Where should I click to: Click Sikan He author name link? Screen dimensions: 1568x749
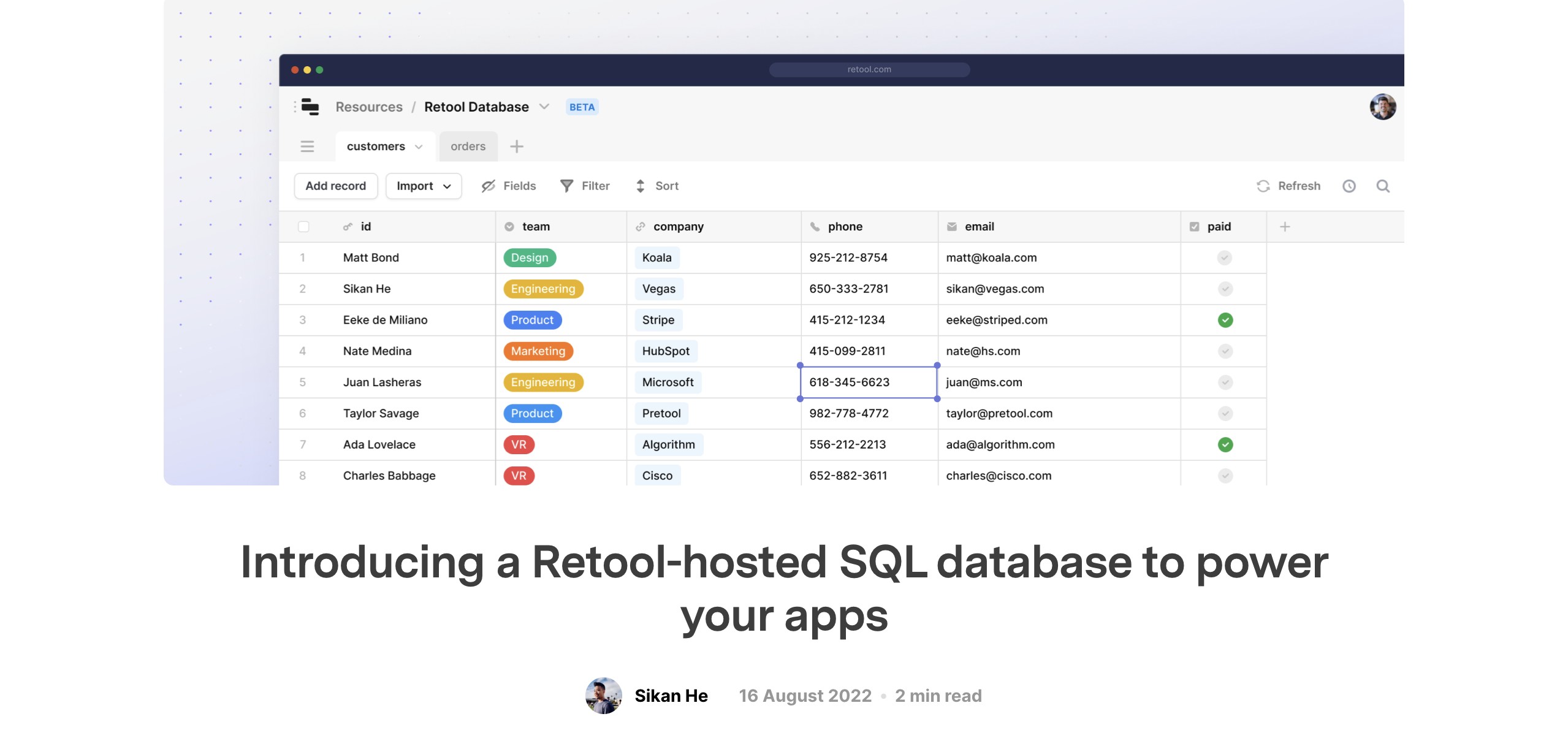[x=671, y=696]
